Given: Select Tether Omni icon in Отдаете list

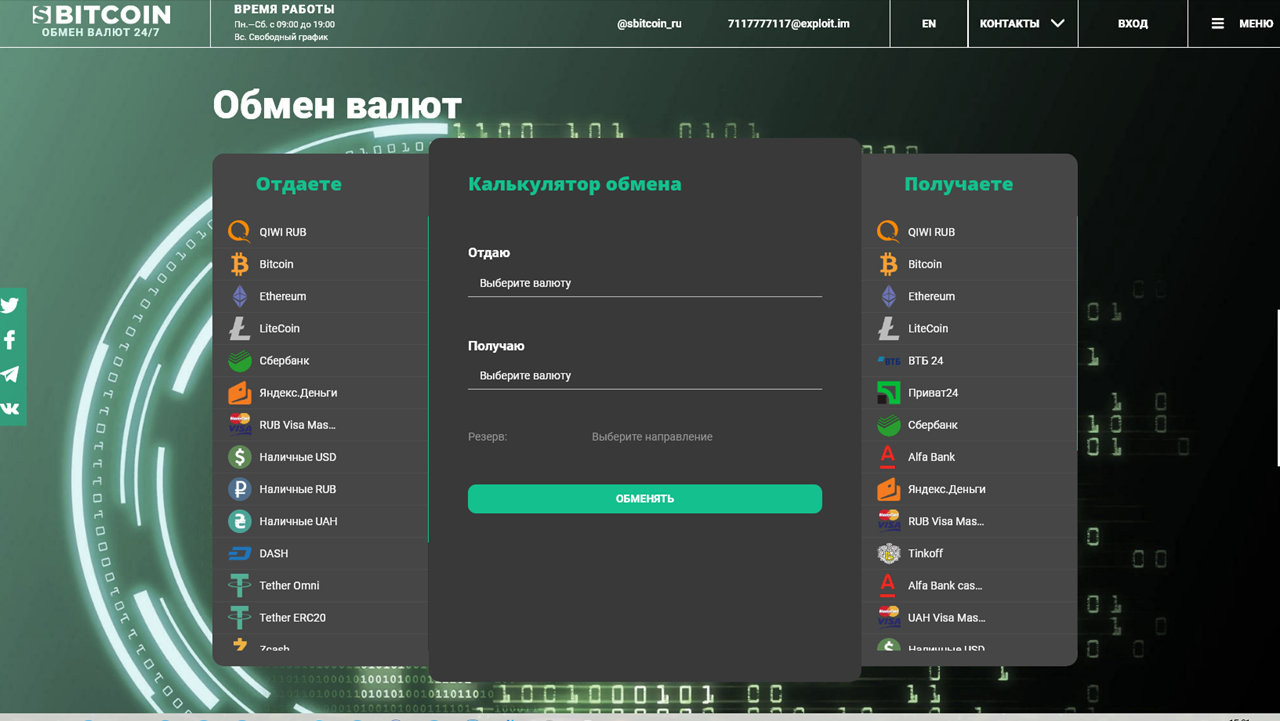Looking at the screenshot, I should [239, 585].
